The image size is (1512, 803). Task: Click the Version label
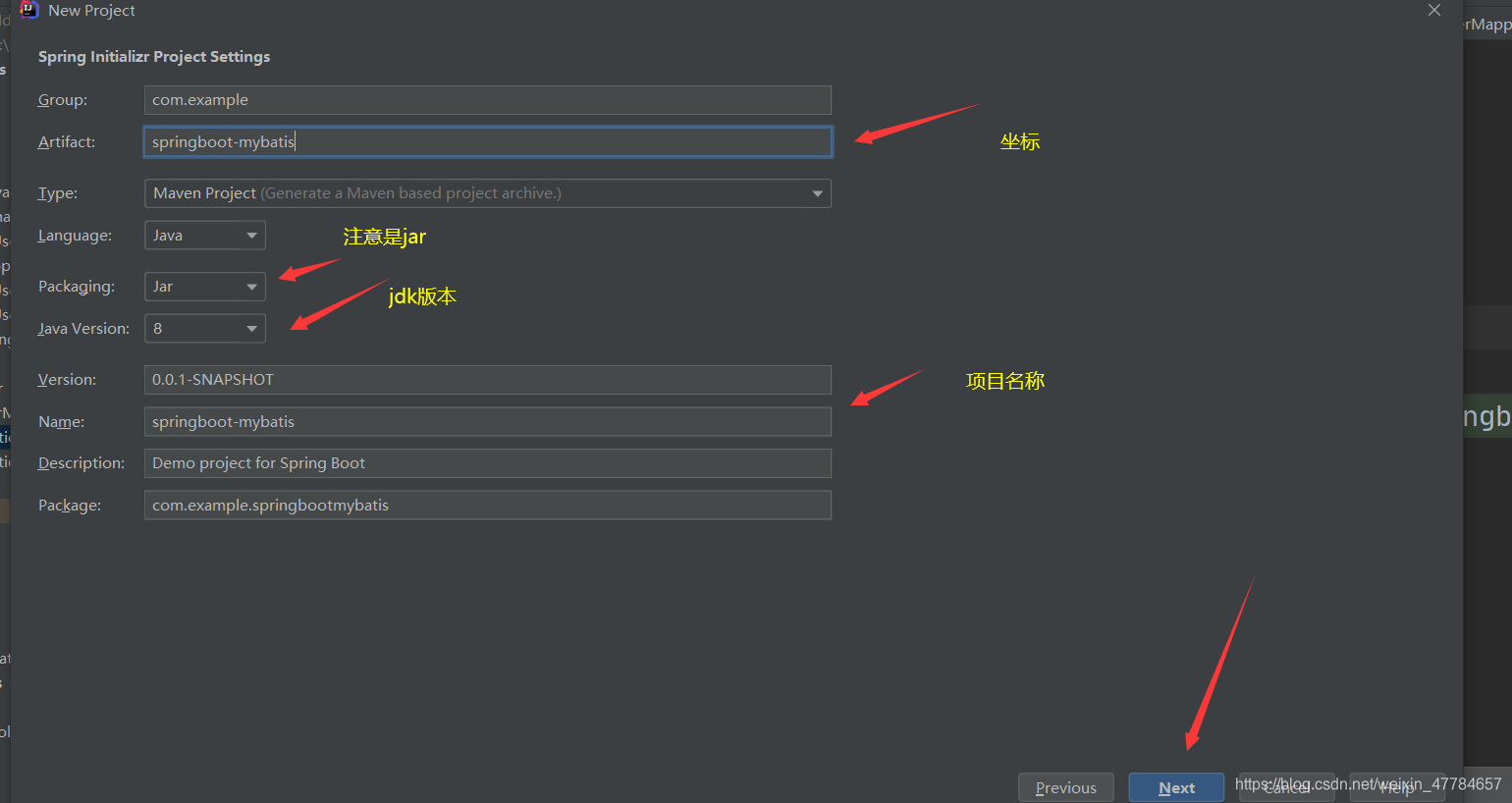[x=67, y=380]
